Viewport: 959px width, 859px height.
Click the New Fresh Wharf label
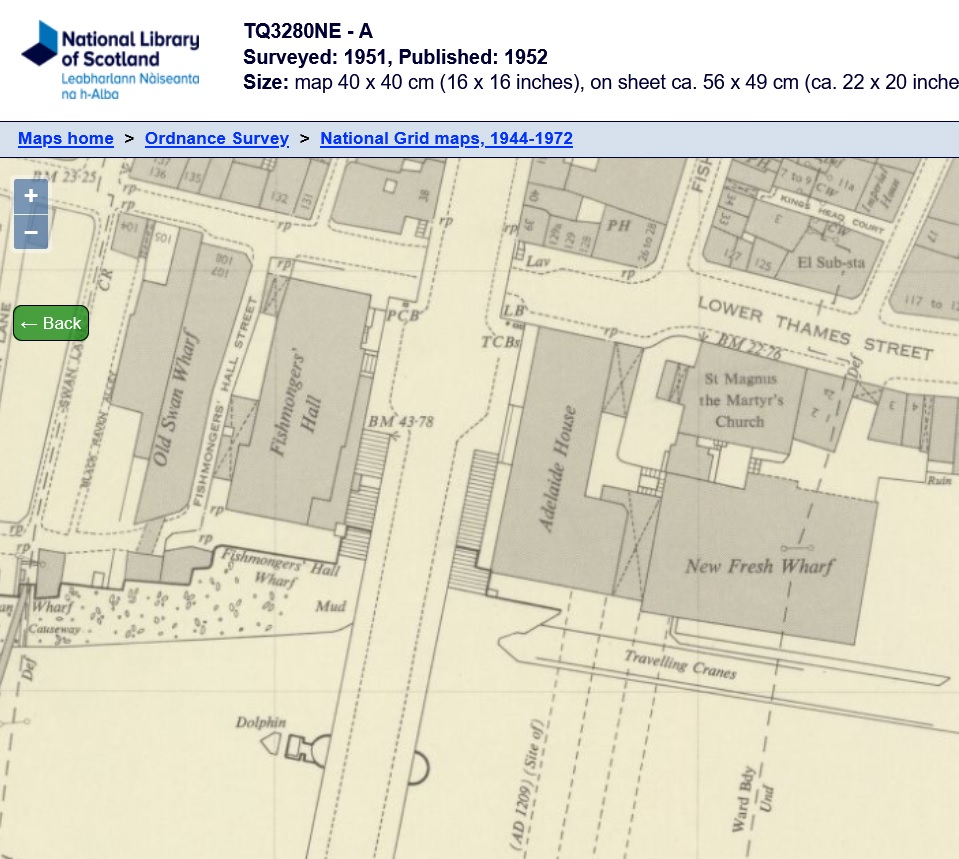(x=759, y=566)
